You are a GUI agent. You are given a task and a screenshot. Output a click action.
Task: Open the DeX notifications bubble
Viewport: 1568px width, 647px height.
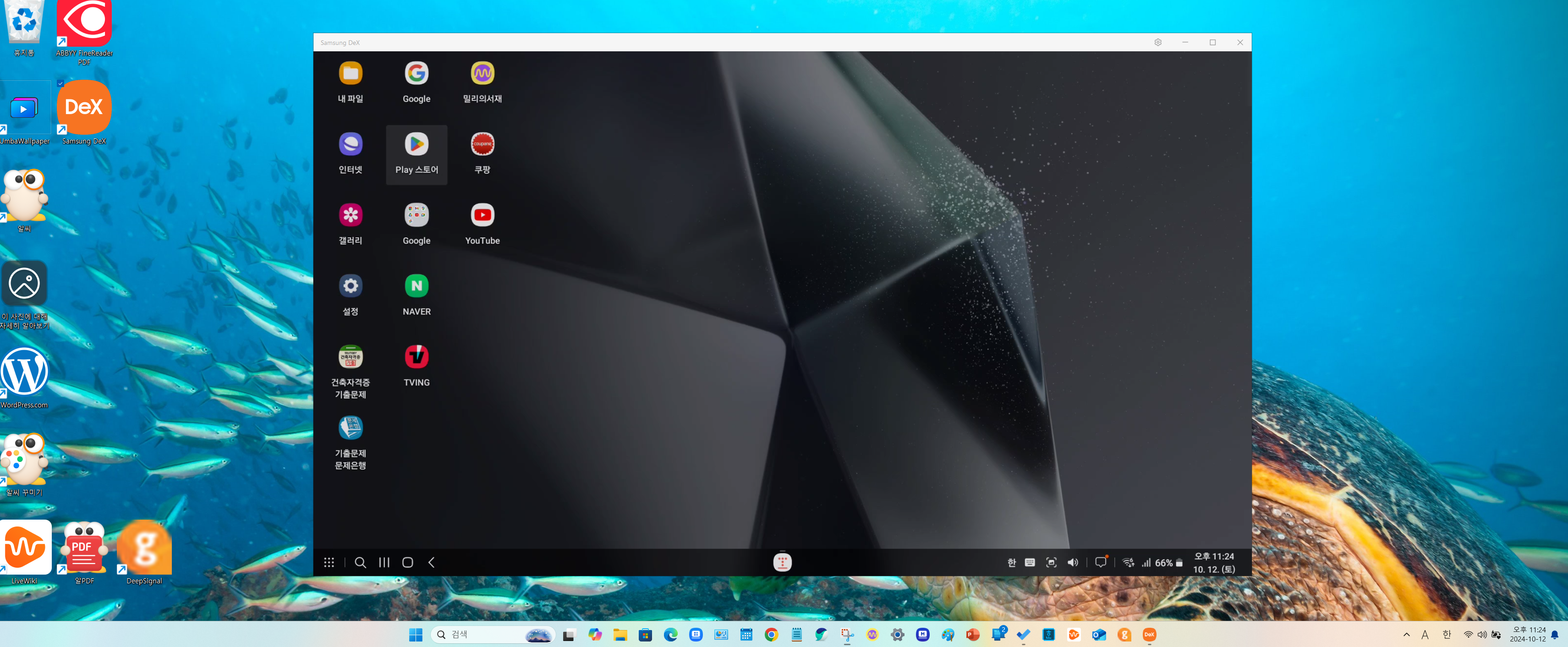click(x=1101, y=562)
